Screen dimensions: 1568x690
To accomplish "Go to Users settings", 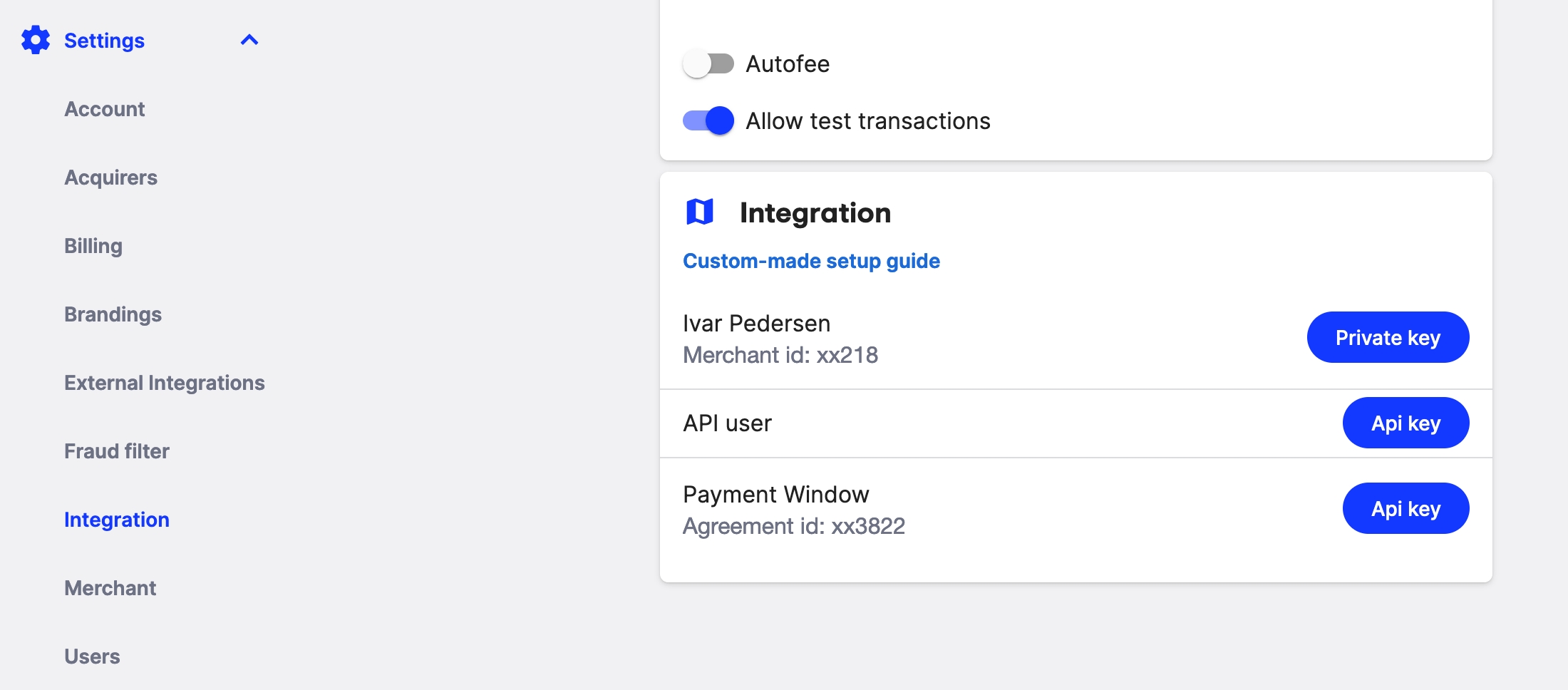I will [x=92, y=656].
